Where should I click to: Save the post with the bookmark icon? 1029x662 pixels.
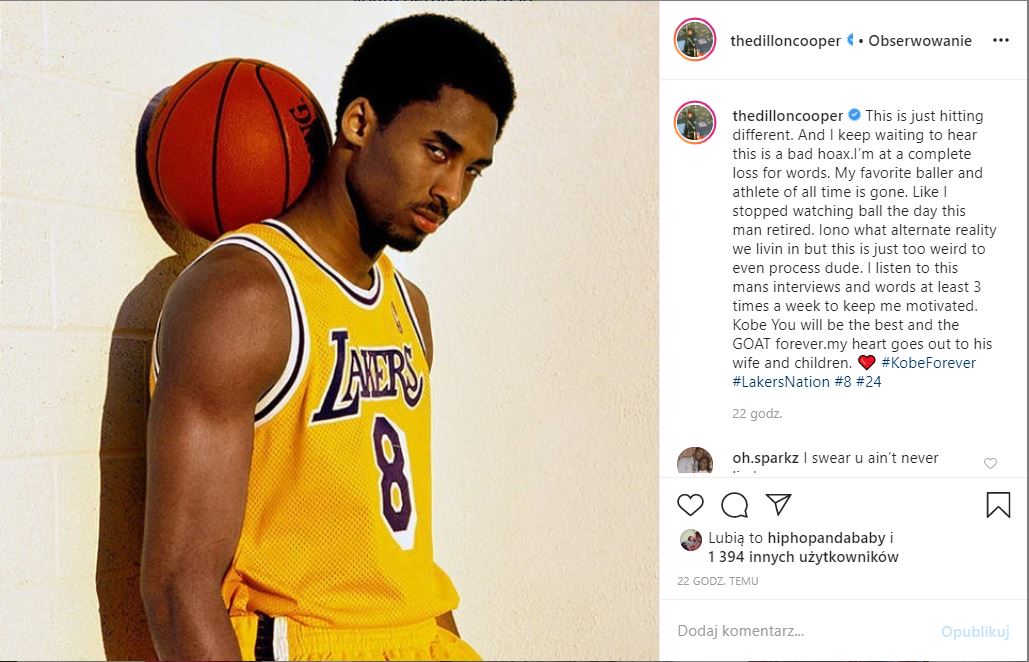(998, 505)
